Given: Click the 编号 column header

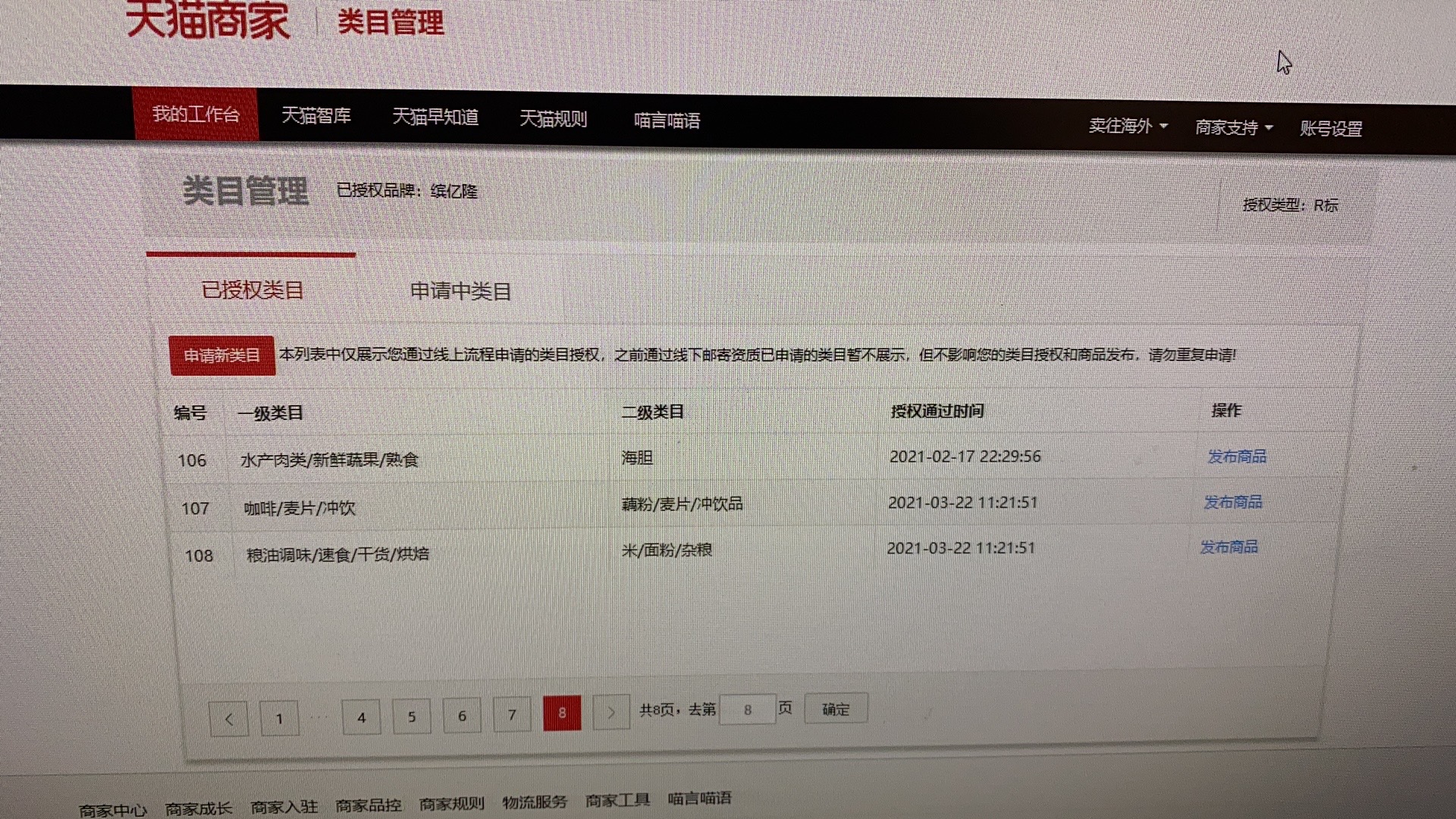Looking at the screenshot, I should point(190,413).
